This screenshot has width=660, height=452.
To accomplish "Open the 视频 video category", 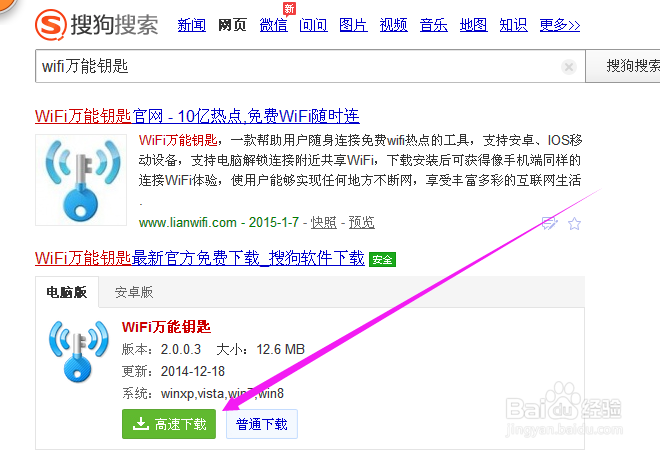I will 393,25.
